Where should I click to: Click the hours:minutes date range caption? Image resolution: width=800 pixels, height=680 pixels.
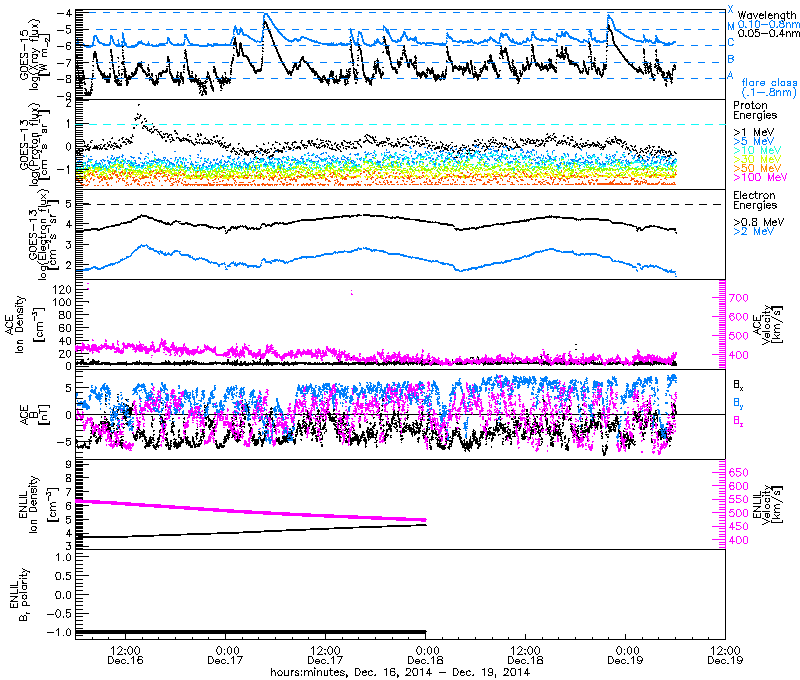(400, 672)
